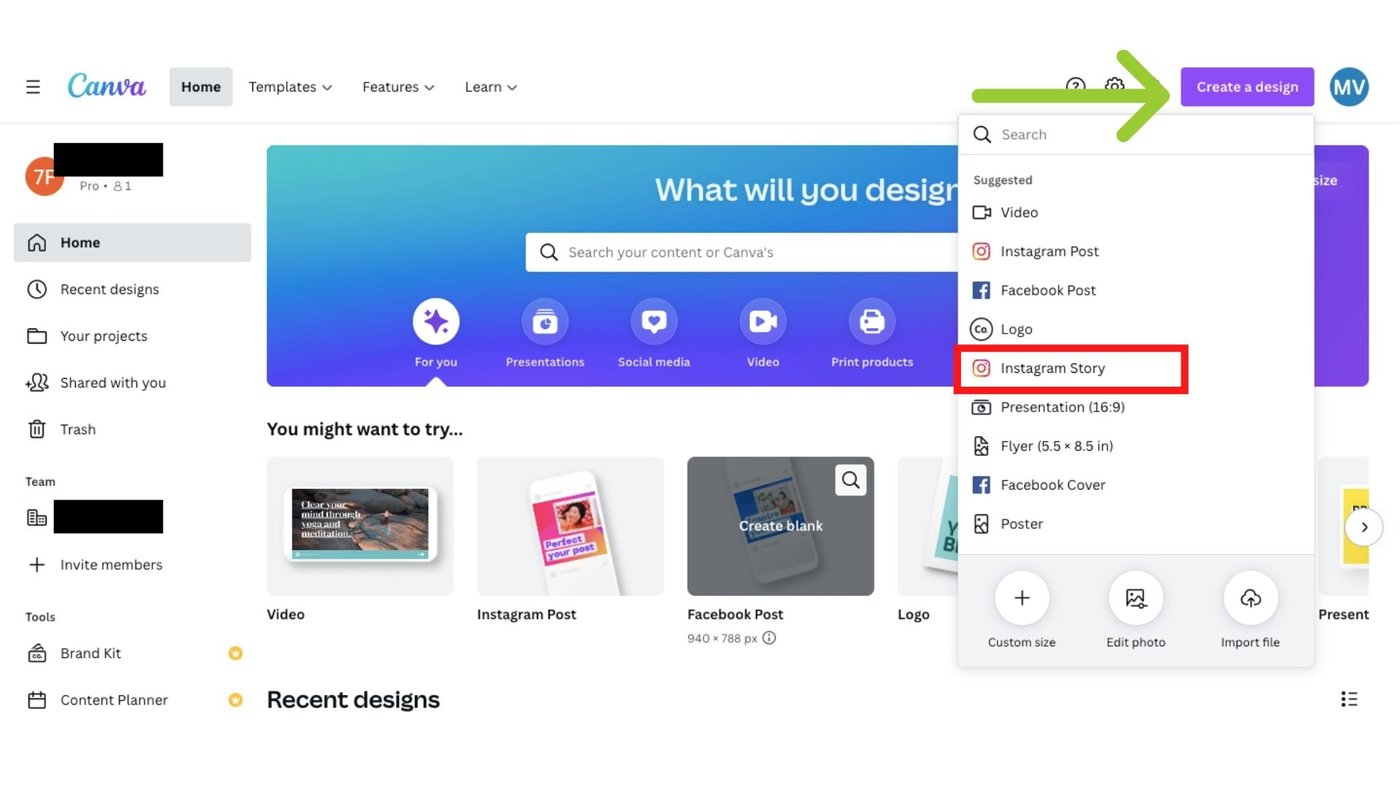
Task: Click the Brand Kit tool in the sidebar
Action: click(91, 652)
